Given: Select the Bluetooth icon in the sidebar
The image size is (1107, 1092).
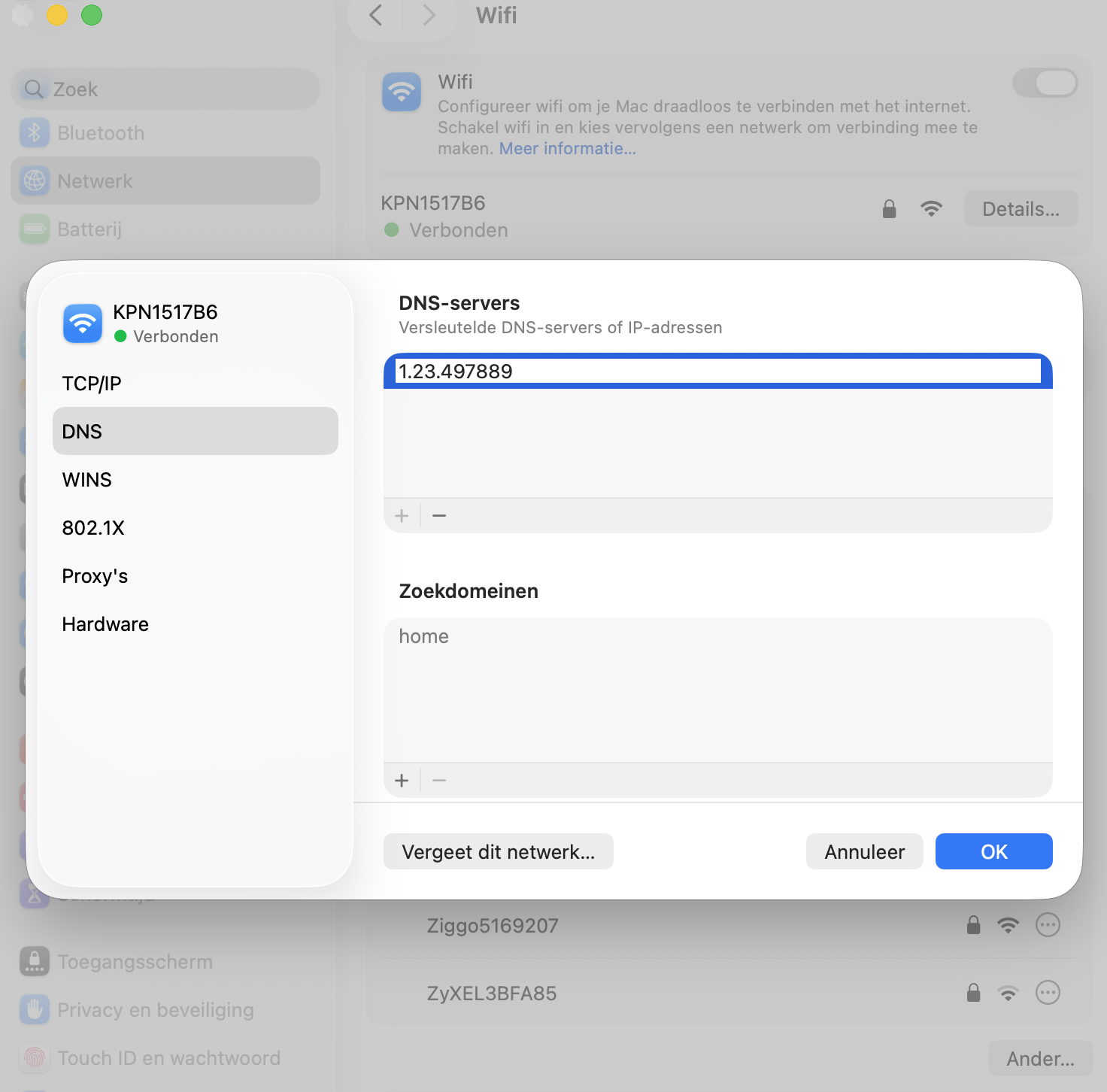Looking at the screenshot, I should pos(35,132).
